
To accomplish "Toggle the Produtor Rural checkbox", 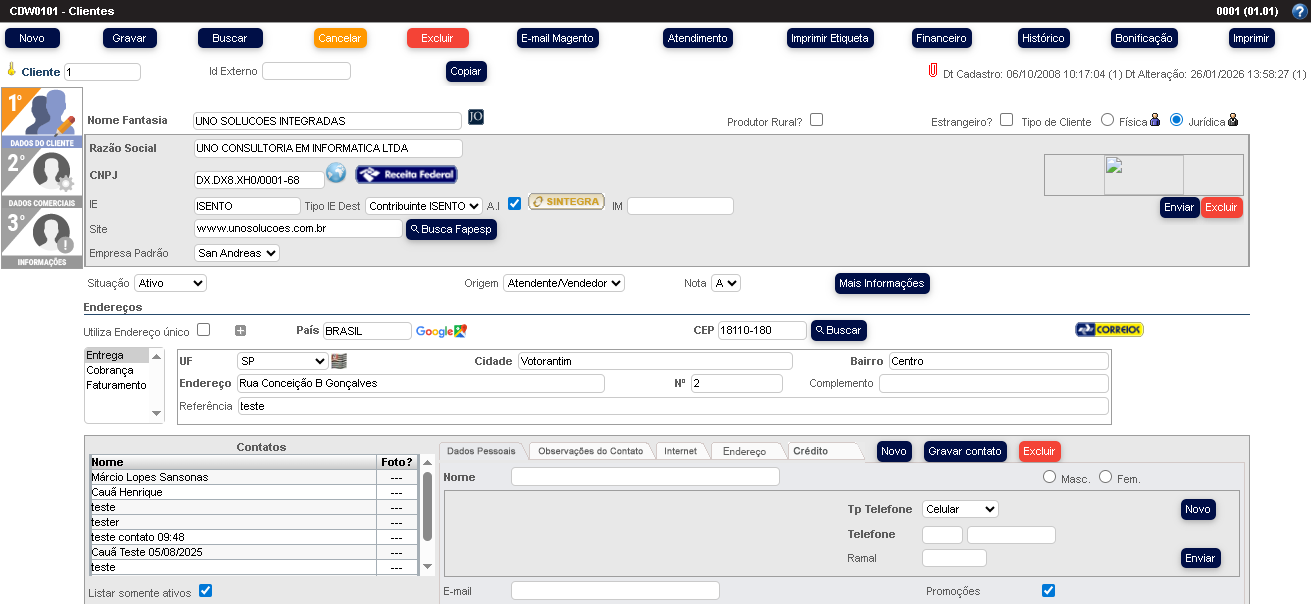I will tap(816, 118).
